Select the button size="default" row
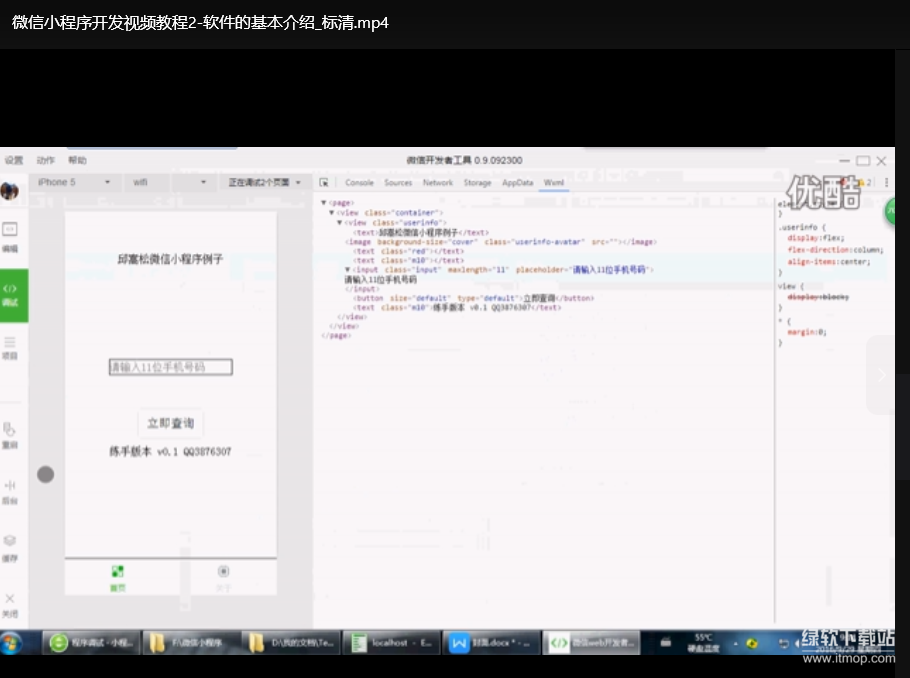This screenshot has width=910, height=678. coord(474,298)
